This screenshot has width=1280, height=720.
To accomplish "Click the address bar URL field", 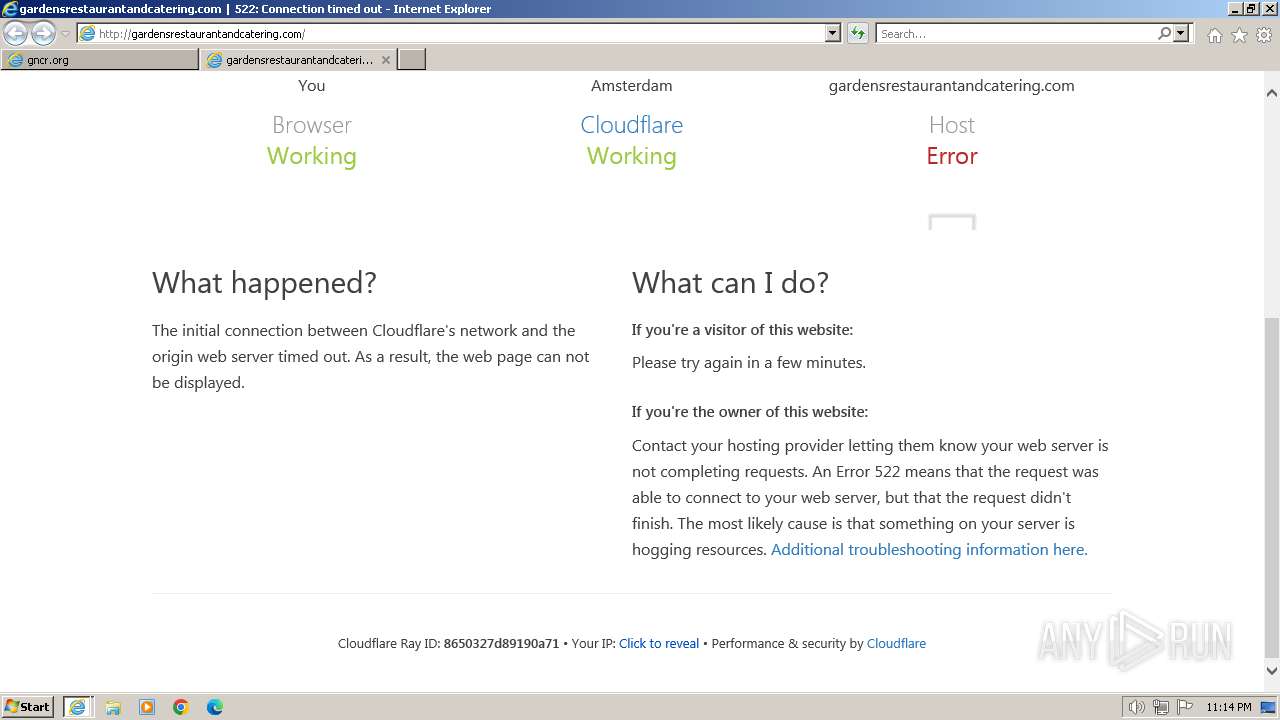I will pyautogui.click(x=451, y=34).
